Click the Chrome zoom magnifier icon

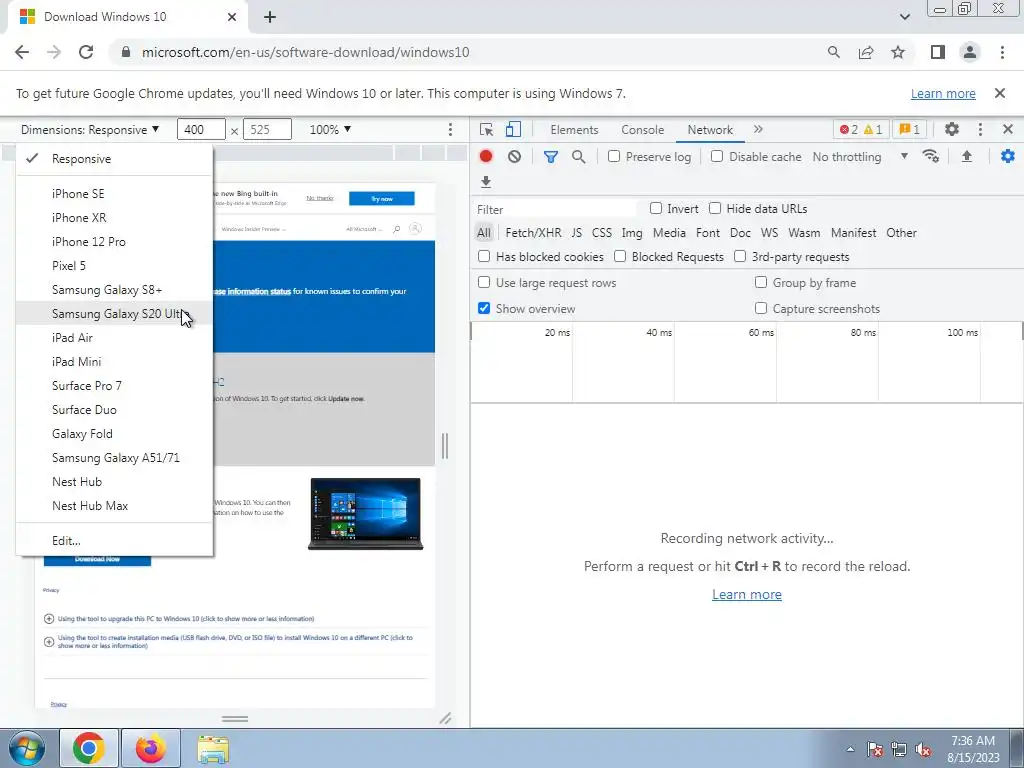(x=834, y=52)
